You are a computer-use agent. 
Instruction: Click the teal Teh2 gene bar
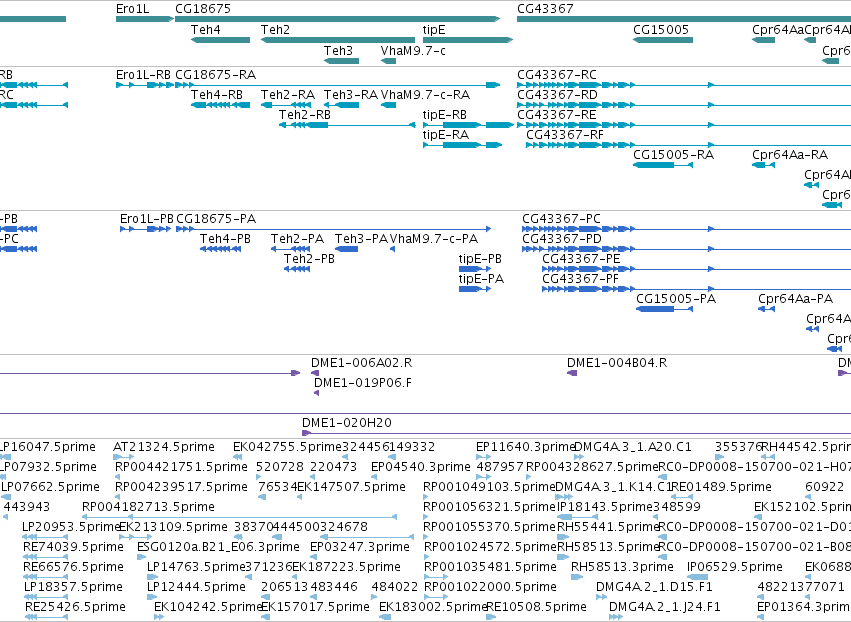pyautogui.click(x=338, y=40)
